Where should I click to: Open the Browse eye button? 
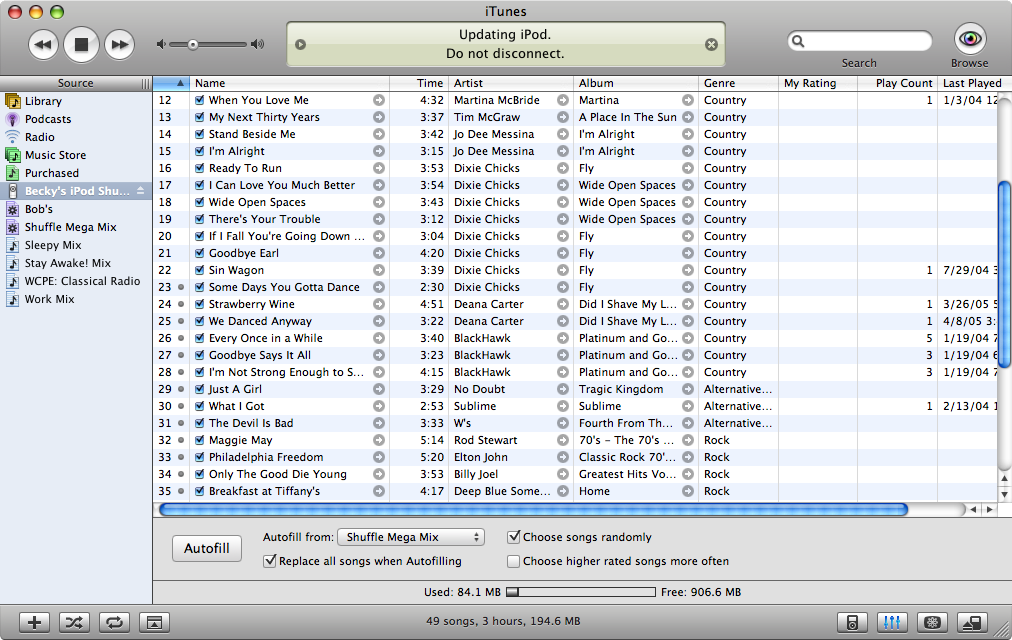(x=969, y=39)
